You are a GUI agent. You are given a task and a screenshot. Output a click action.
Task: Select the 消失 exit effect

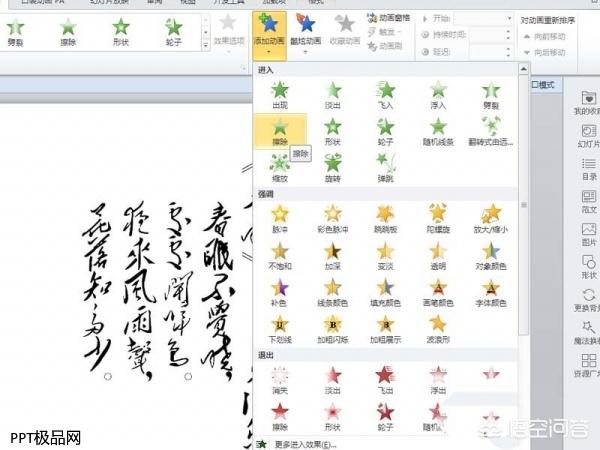[x=280, y=381]
